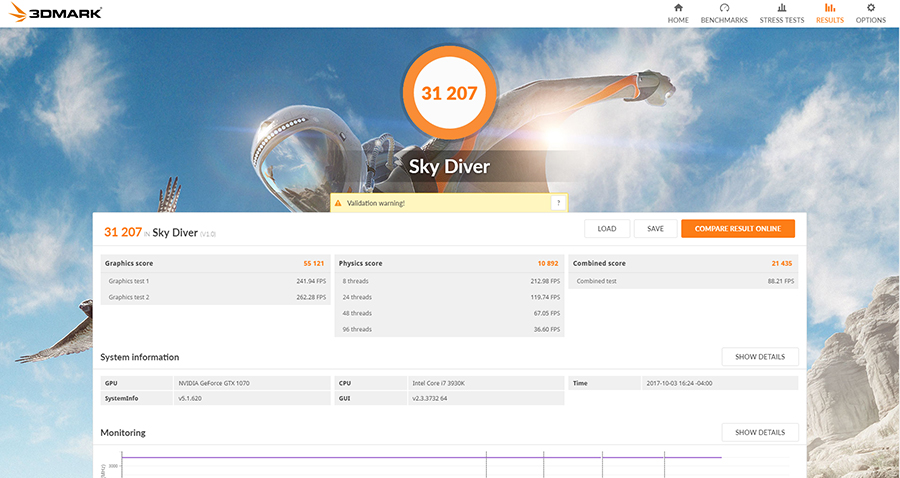Click the orange Results icon
The height and width of the screenshot is (478, 900).
[x=829, y=8]
